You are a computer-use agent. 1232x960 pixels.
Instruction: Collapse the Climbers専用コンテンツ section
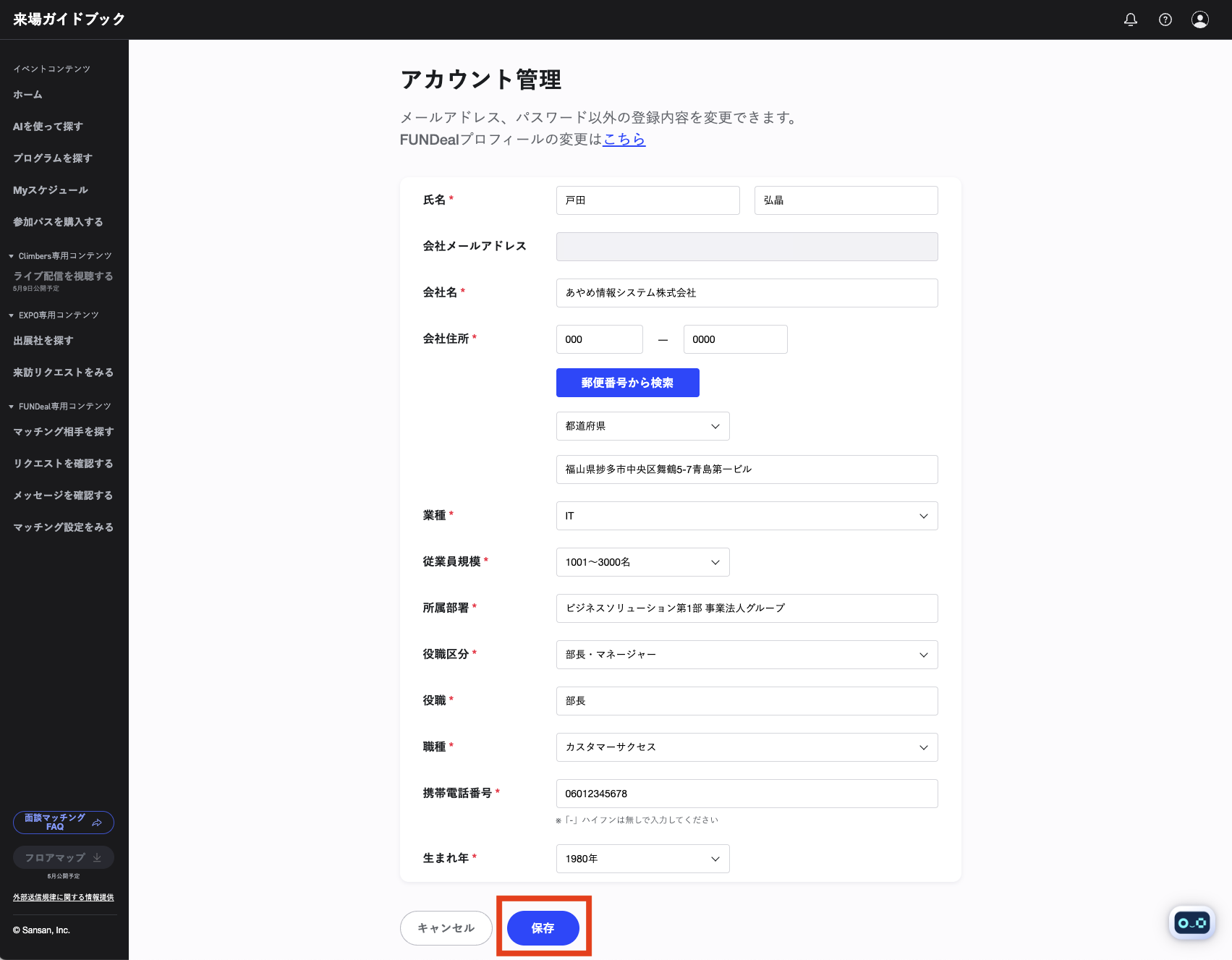tap(61, 256)
